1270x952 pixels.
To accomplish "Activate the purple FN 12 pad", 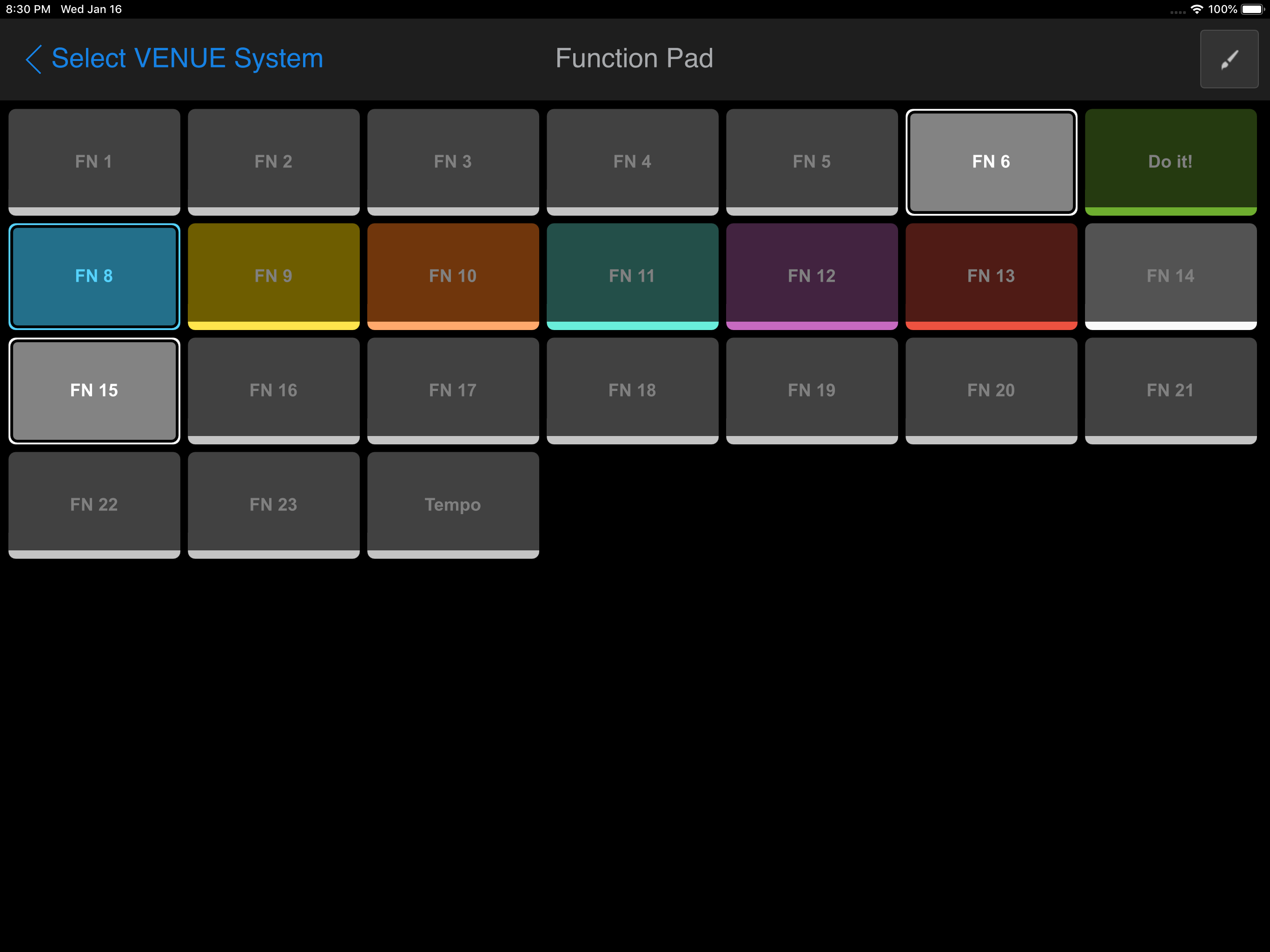I will (x=812, y=276).
